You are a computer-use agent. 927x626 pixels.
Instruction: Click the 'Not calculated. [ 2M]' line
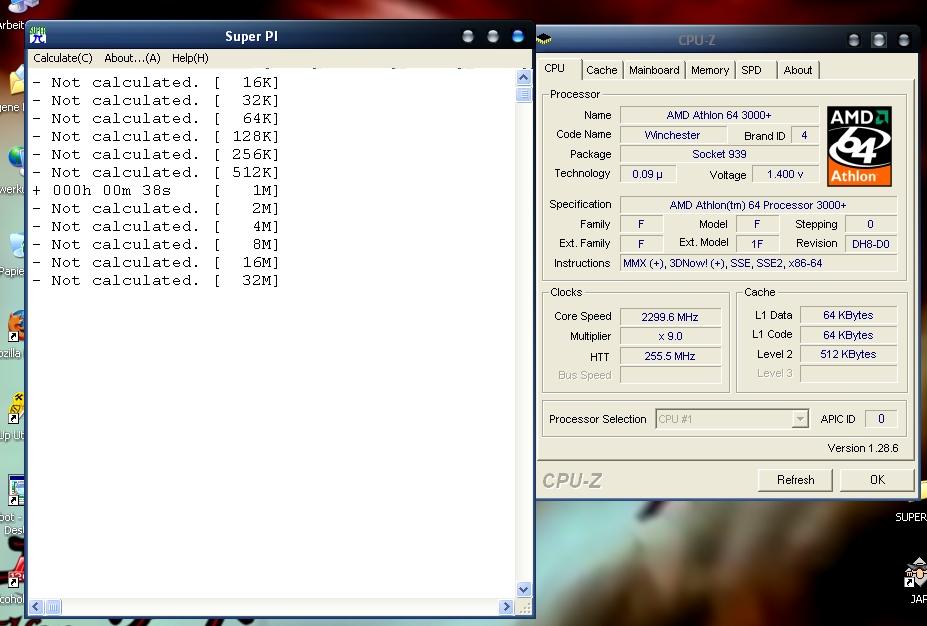pos(156,208)
